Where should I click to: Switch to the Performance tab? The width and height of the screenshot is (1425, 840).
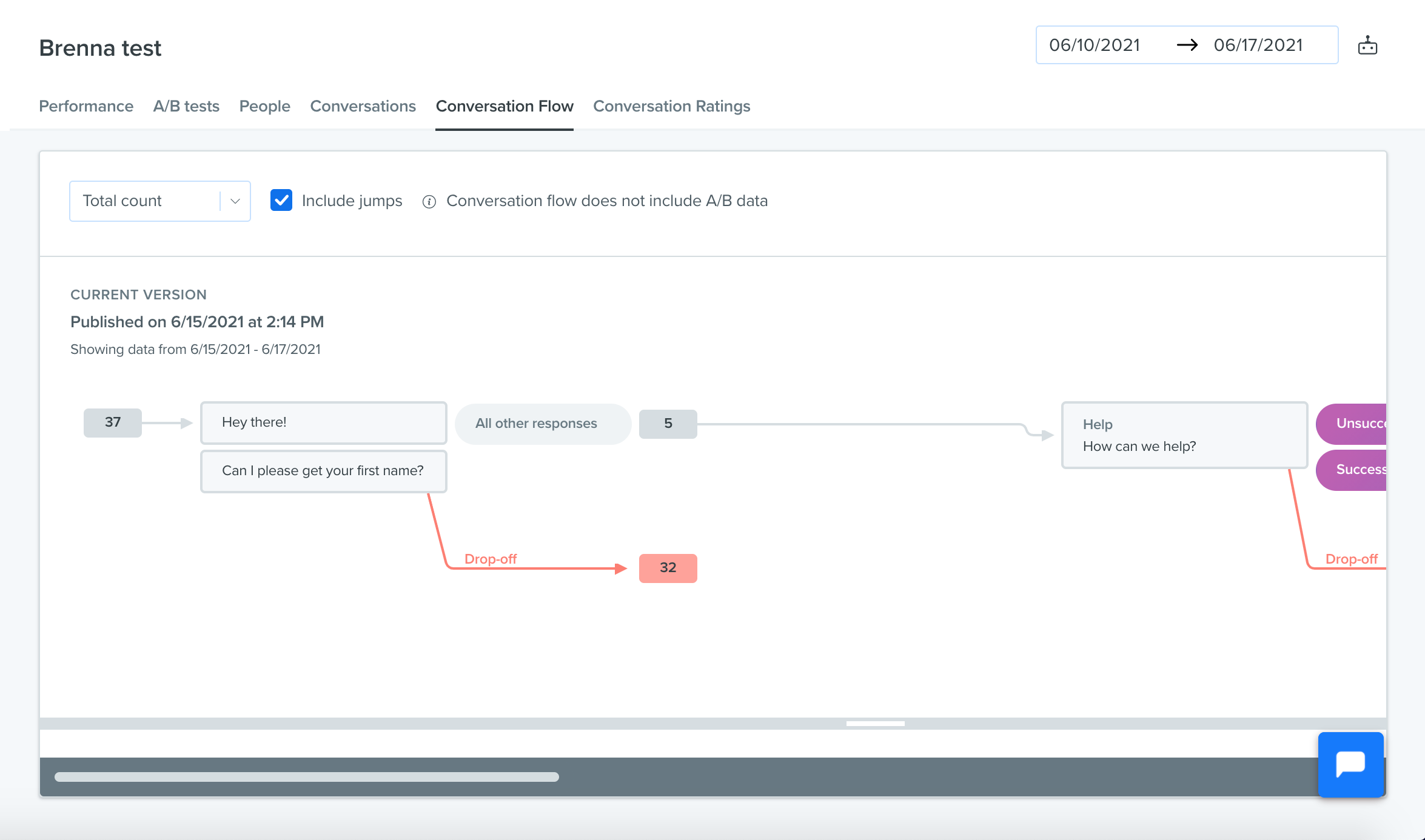tap(86, 106)
